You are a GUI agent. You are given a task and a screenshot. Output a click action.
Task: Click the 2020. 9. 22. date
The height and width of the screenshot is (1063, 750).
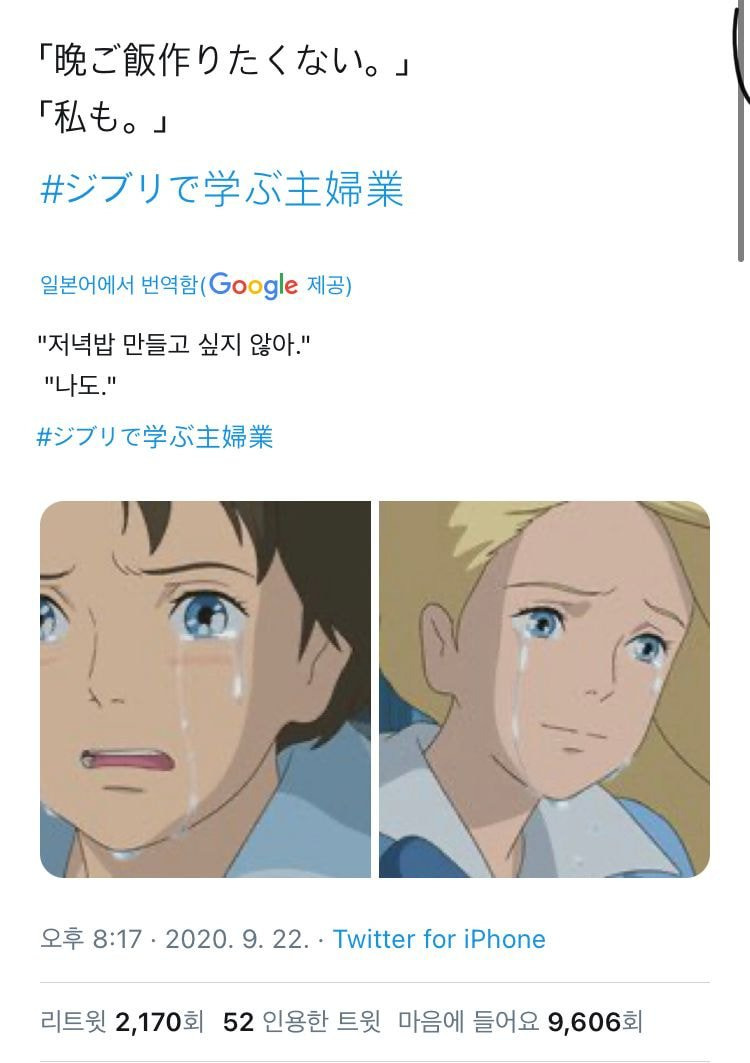(237, 939)
